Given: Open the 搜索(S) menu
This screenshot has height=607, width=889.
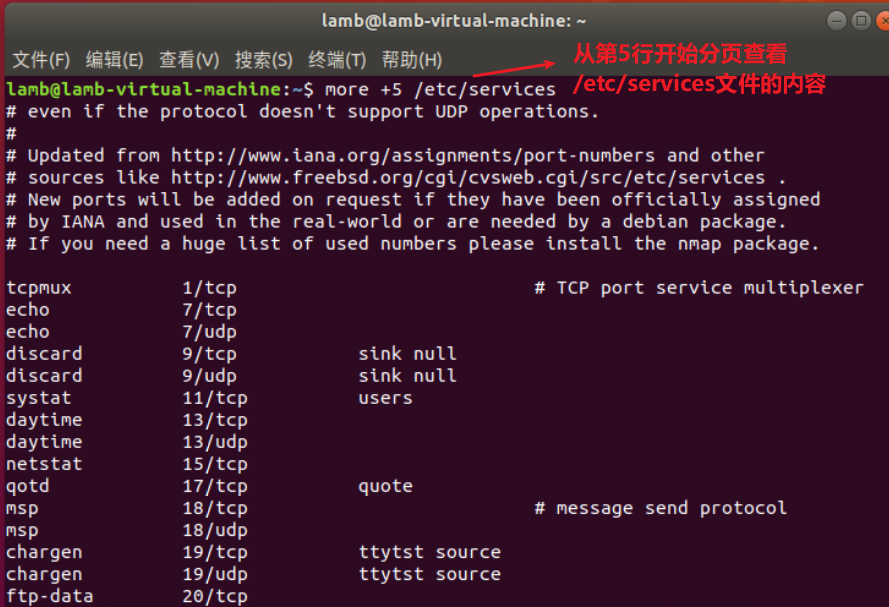Looking at the screenshot, I should pos(263,60).
